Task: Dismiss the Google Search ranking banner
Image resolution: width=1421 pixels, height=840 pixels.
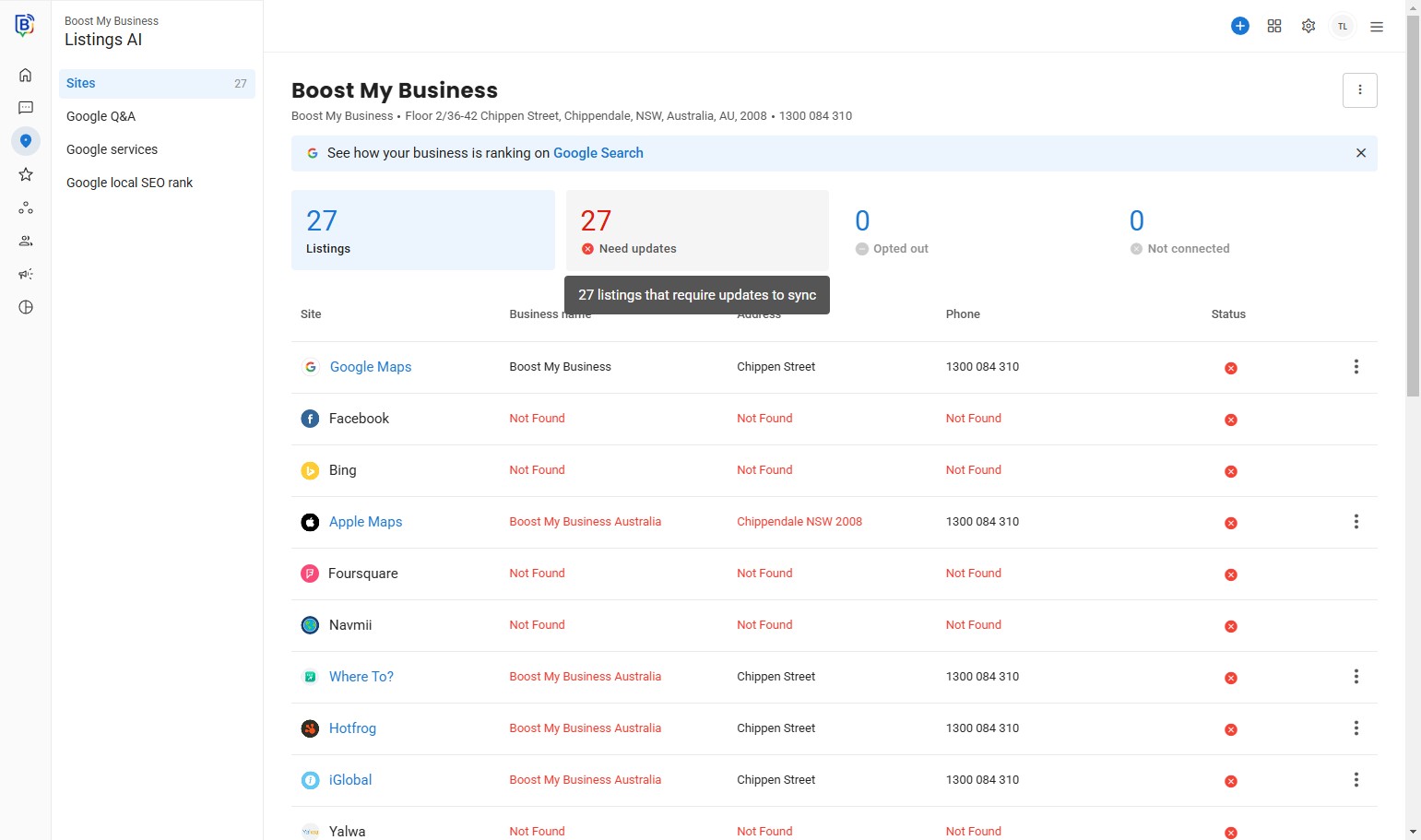Action: (x=1360, y=153)
